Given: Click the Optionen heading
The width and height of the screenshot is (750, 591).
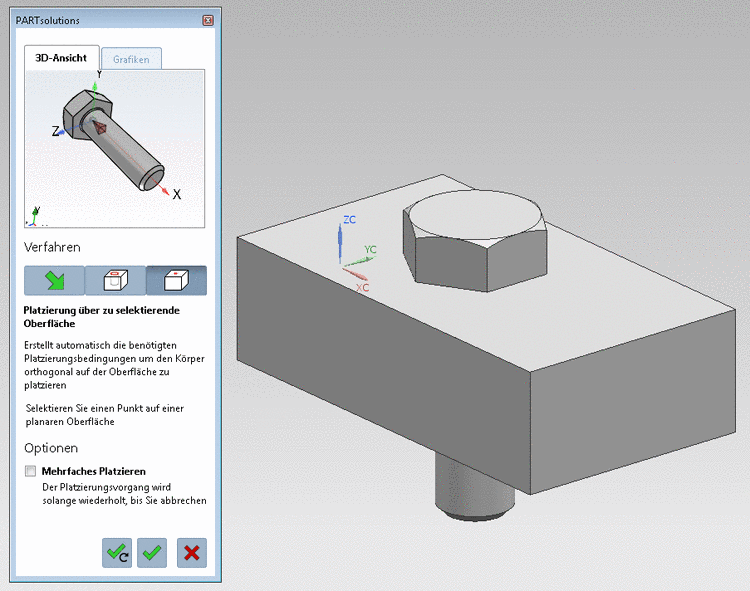Looking at the screenshot, I should coord(51,448).
